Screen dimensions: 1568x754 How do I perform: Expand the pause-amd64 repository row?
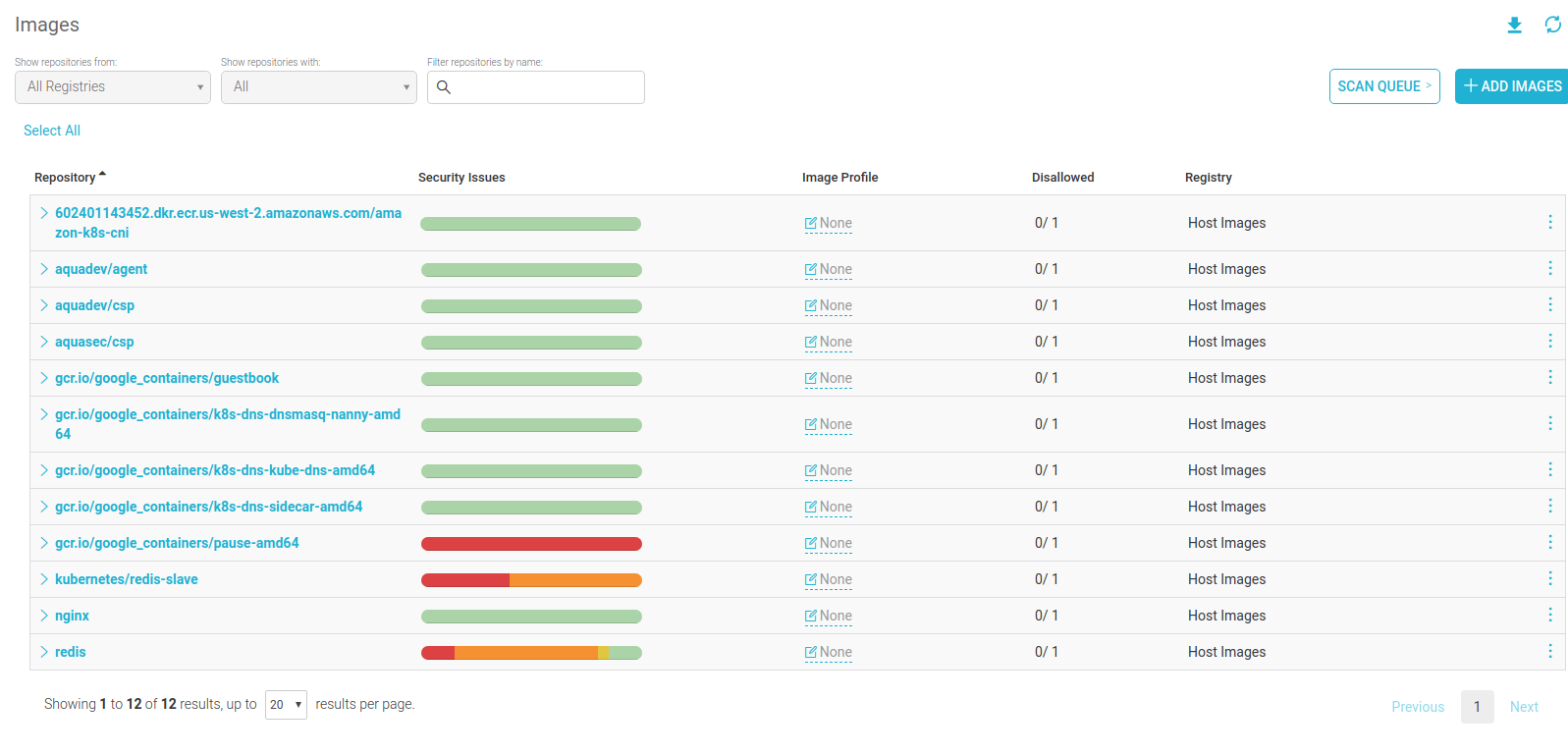click(x=44, y=543)
